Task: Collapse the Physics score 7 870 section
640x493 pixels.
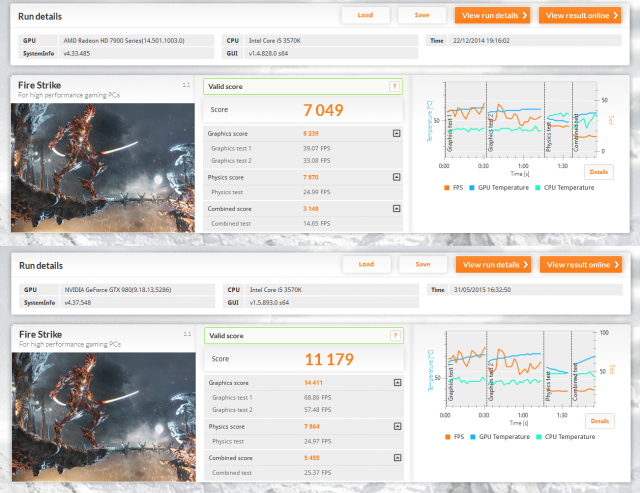Action: [x=396, y=176]
